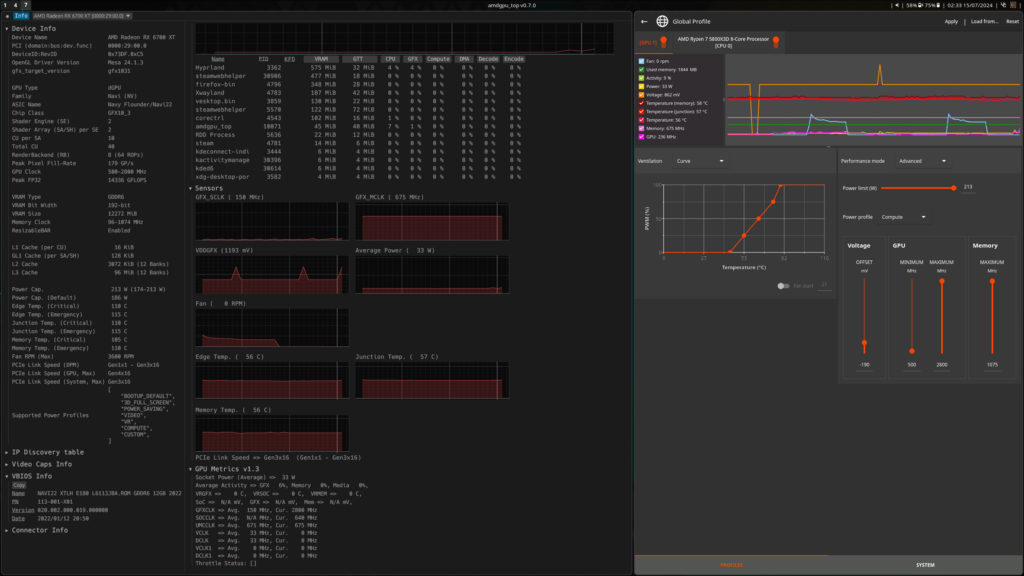The image size is (1024, 576).
Task: Click the GPU maximum value field 2800
Action: coord(942,365)
